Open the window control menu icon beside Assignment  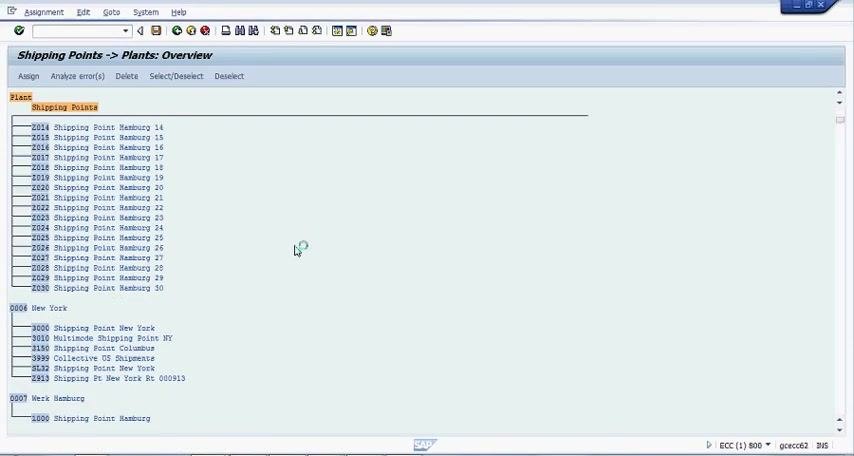11,11
